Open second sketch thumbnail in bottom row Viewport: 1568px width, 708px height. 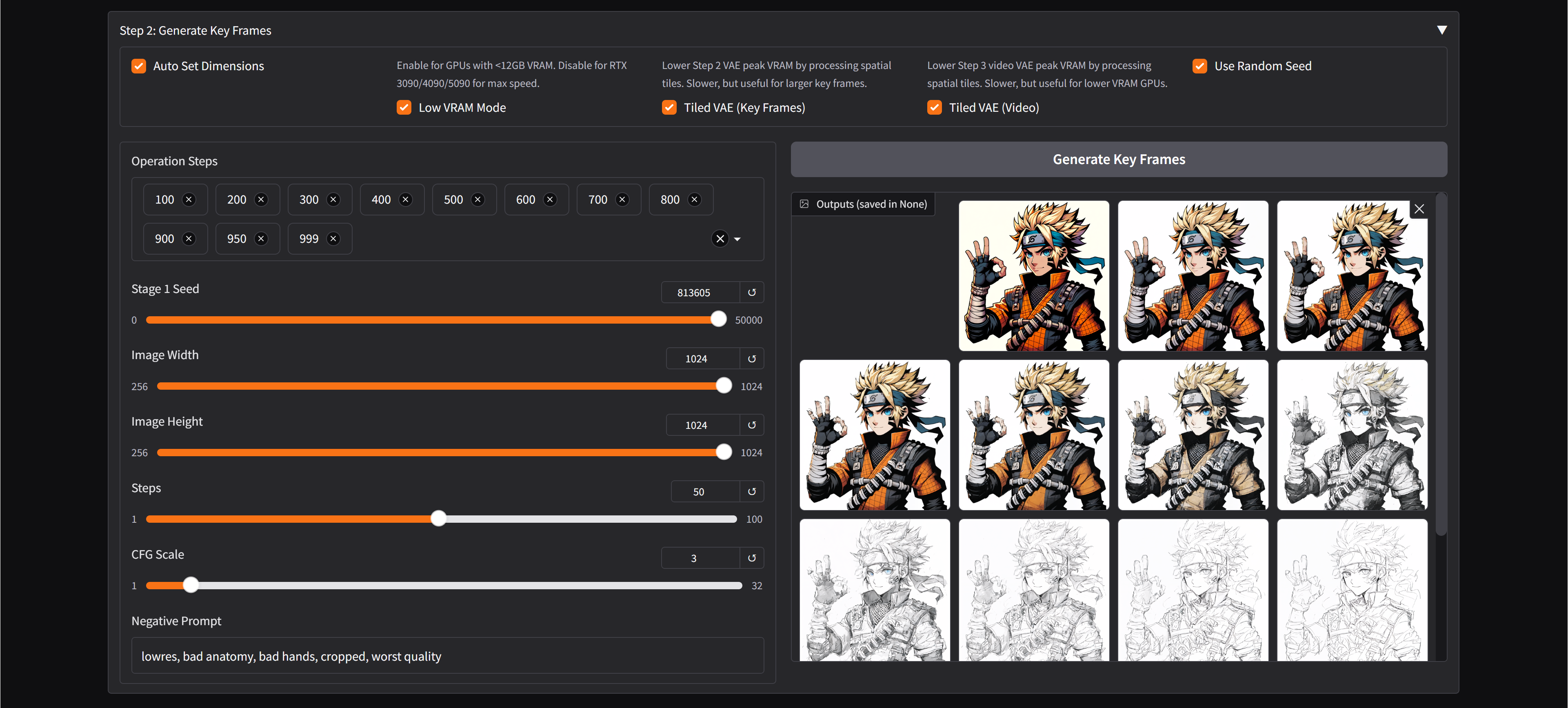click(1033, 590)
